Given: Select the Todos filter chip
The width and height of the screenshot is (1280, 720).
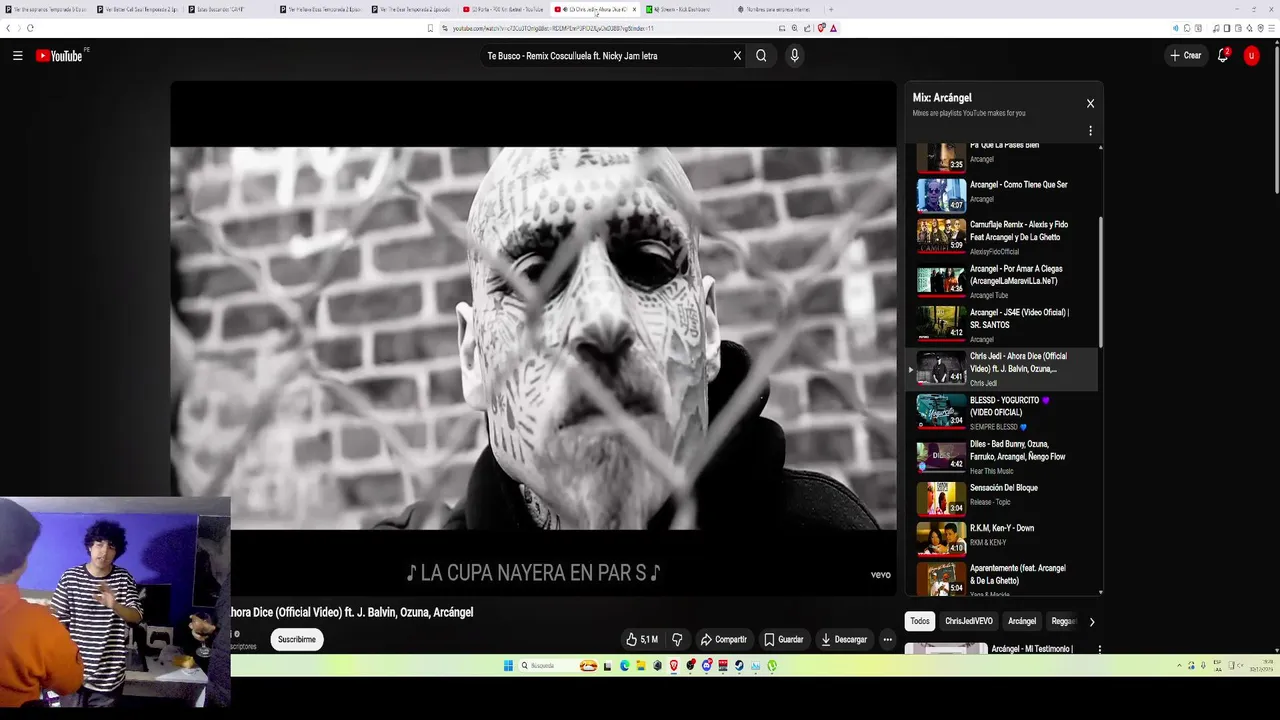Looking at the screenshot, I should click(x=920, y=621).
